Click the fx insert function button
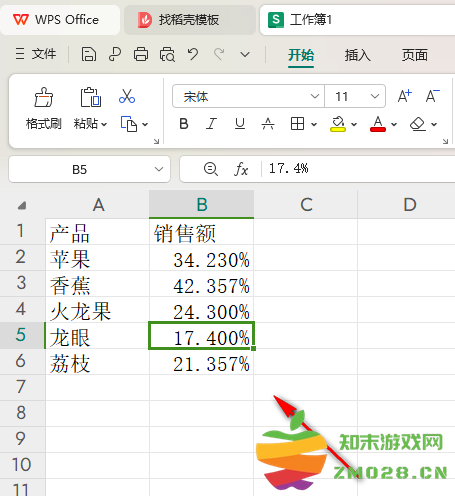The image size is (455, 496). coord(241,169)
